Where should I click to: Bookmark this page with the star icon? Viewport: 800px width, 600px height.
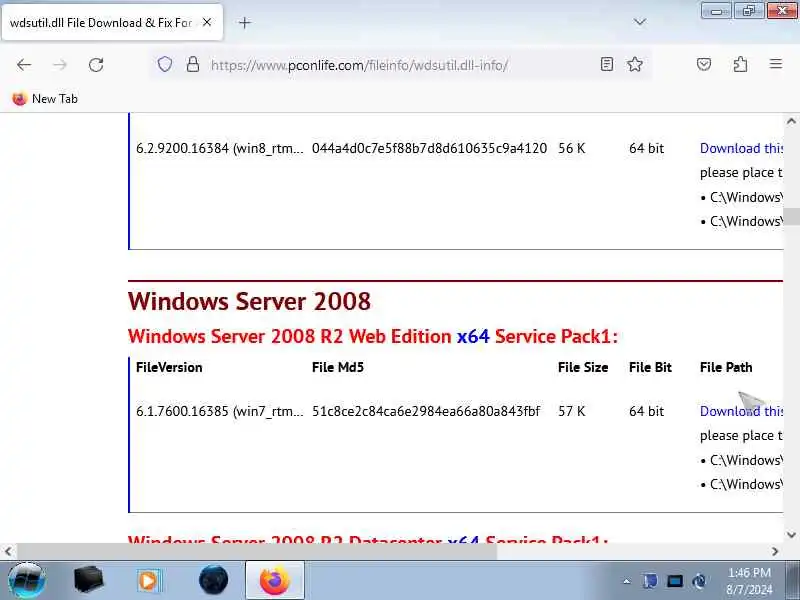635,64
